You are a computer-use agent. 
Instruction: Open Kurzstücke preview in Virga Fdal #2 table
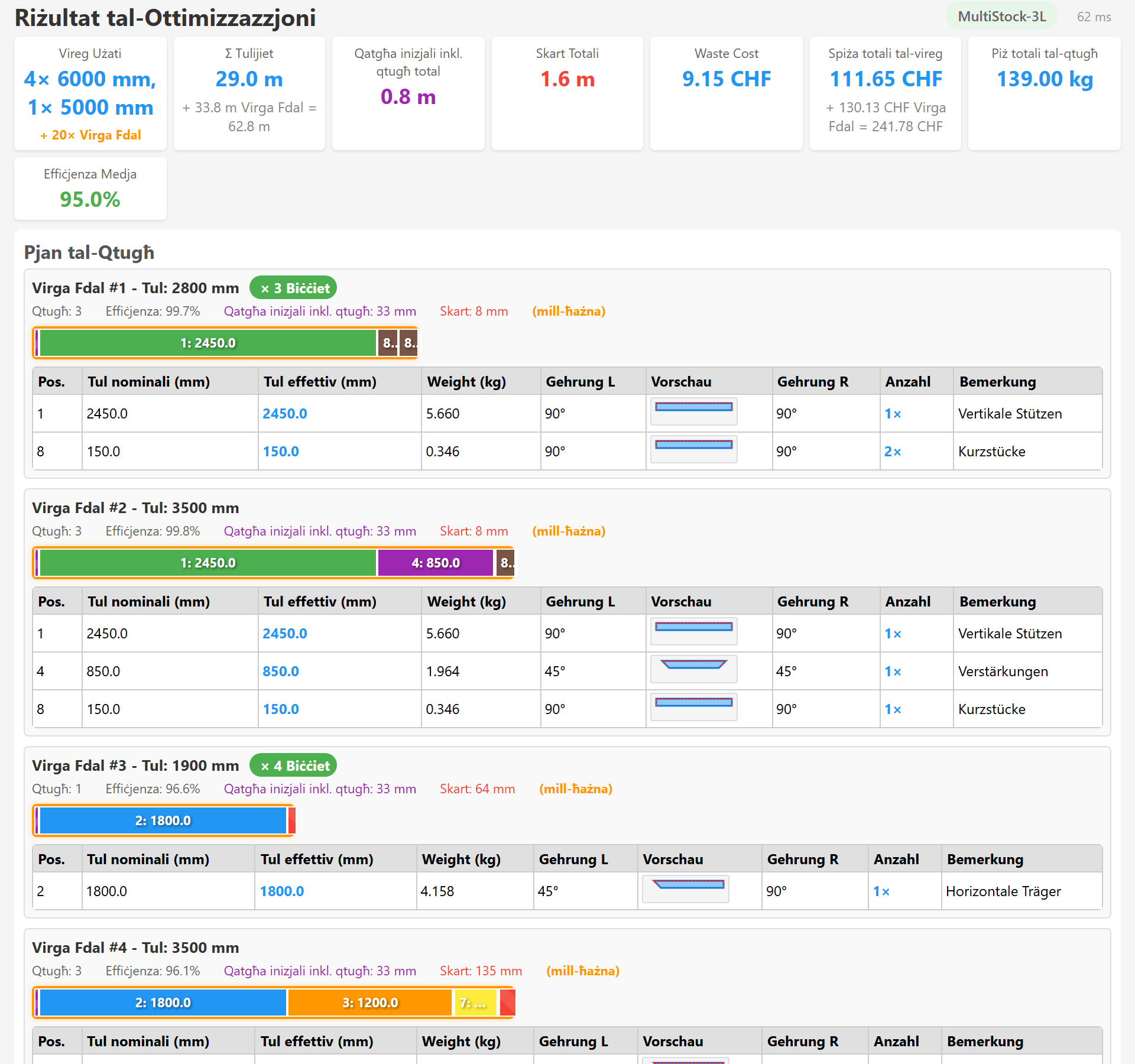[694, 707]
